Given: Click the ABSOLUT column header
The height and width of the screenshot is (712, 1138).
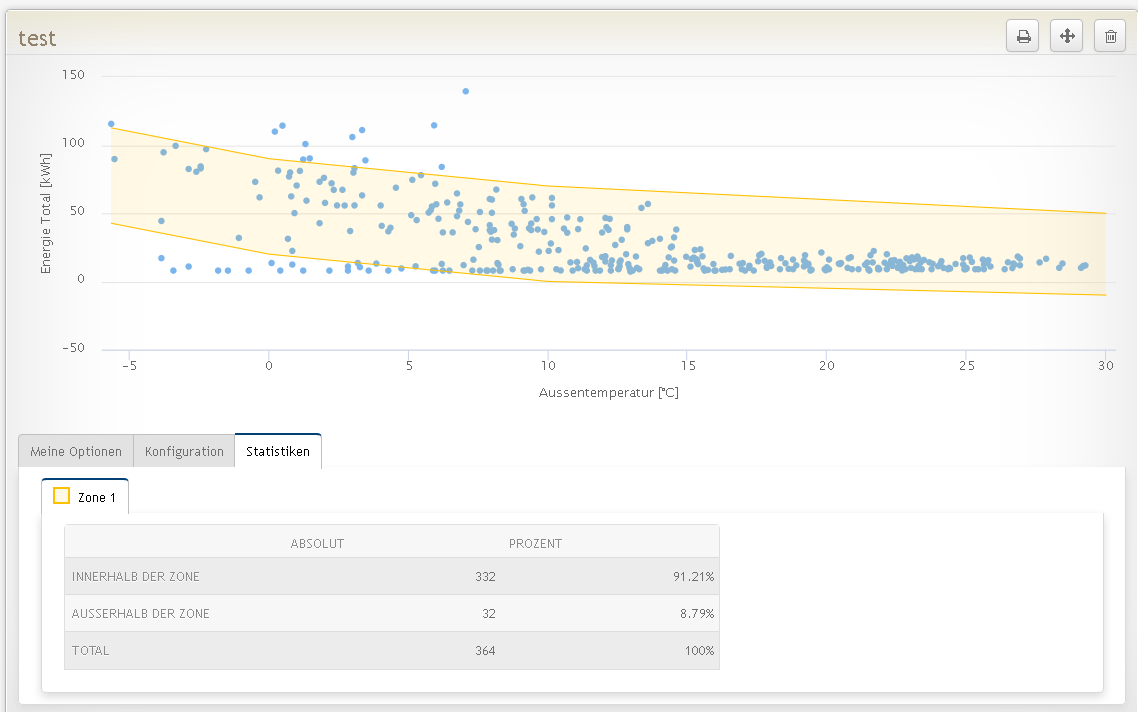Looking at the screenshot, I should coord(317,544).
